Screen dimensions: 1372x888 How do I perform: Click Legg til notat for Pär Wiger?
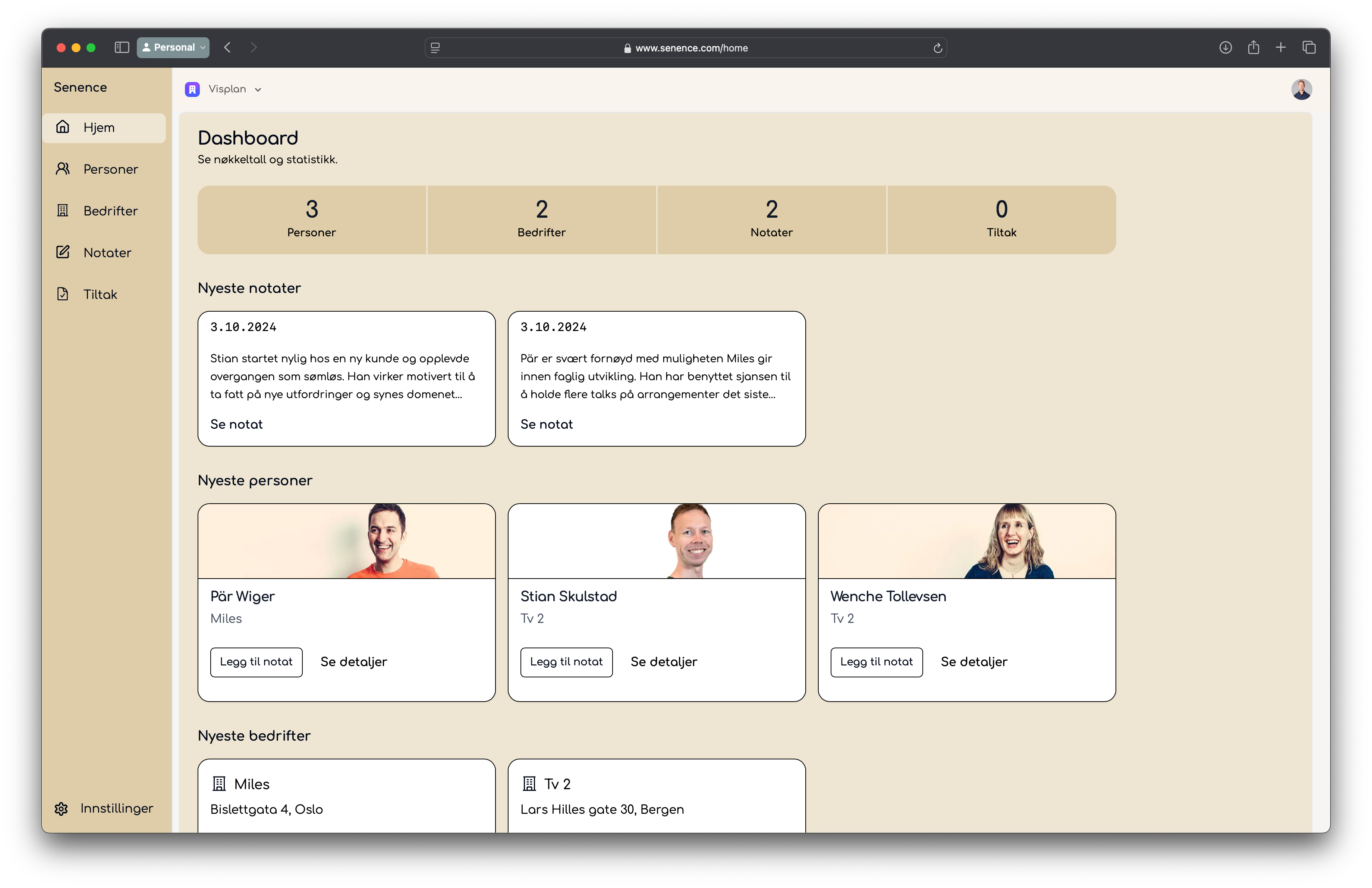point(256,662)
